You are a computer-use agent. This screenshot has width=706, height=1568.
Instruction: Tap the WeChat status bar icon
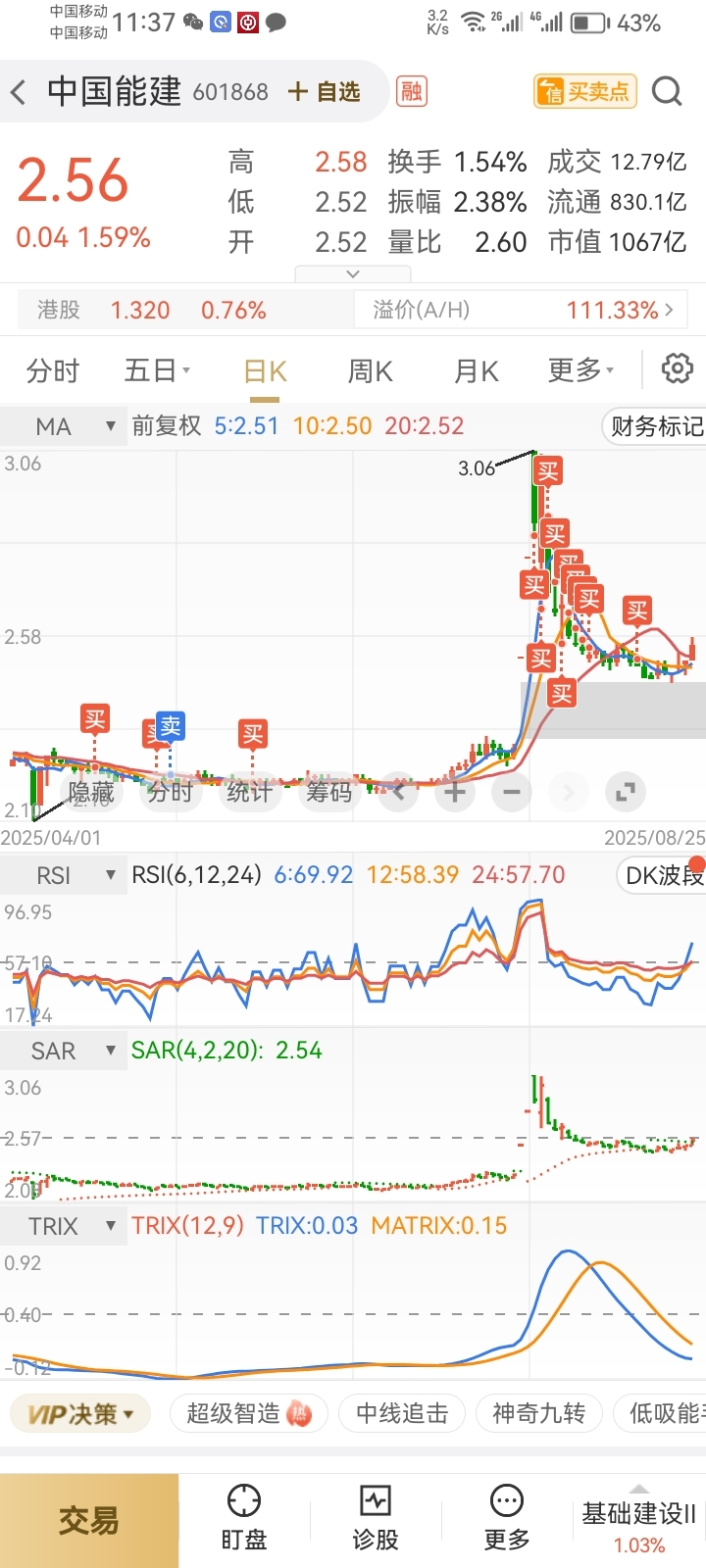tap(194, 22)
